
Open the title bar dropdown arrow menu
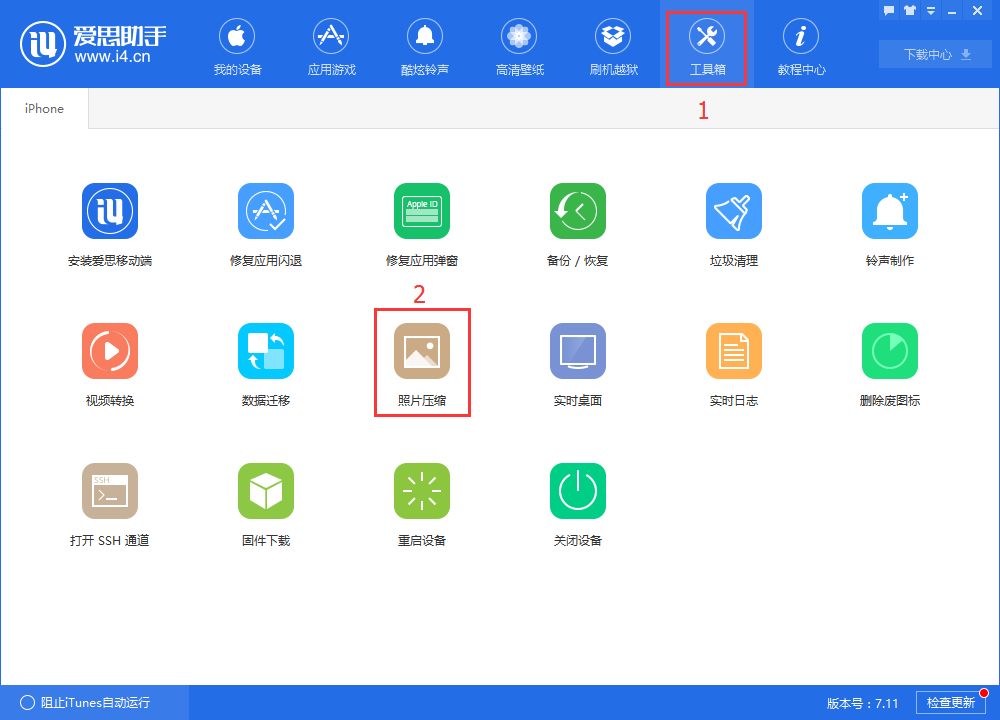pyautogui.click(x=931, y=10)
